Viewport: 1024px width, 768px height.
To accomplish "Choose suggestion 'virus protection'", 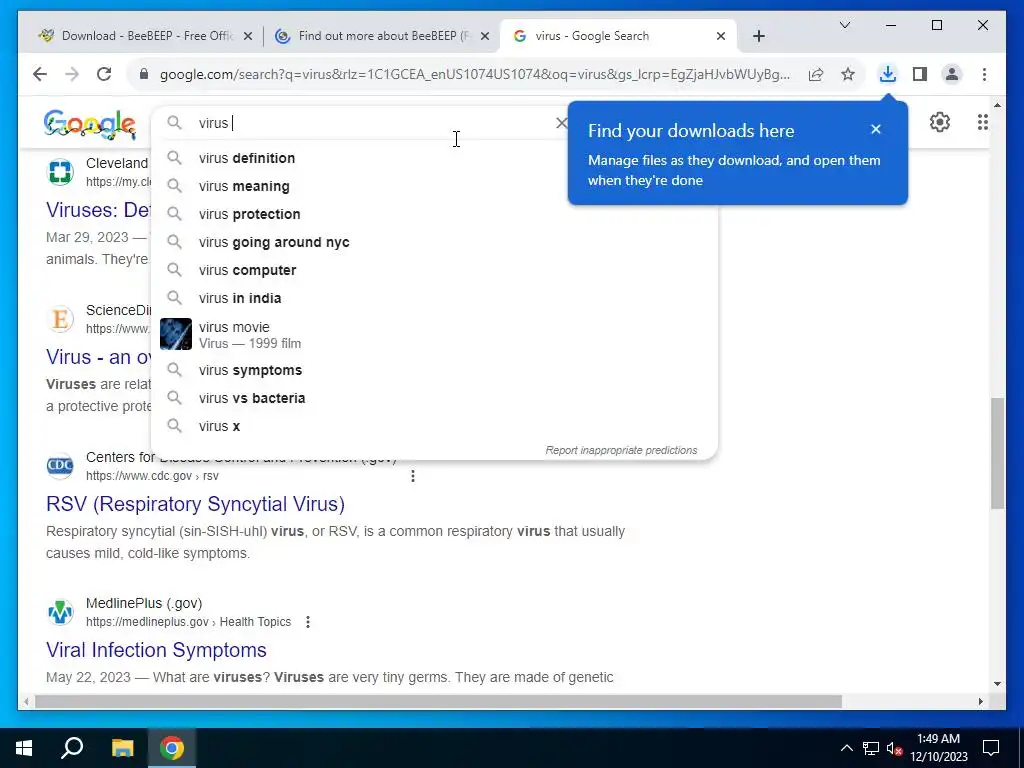I will click(434, 214).
